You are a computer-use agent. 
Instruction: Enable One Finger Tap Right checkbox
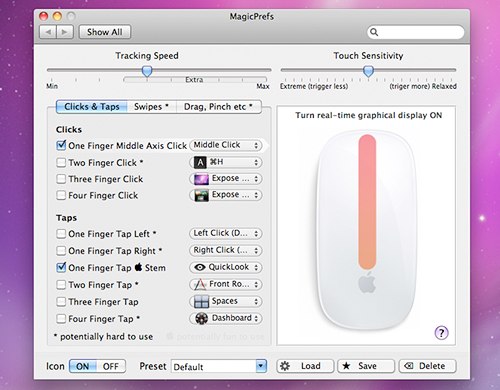tap(61, 250)
